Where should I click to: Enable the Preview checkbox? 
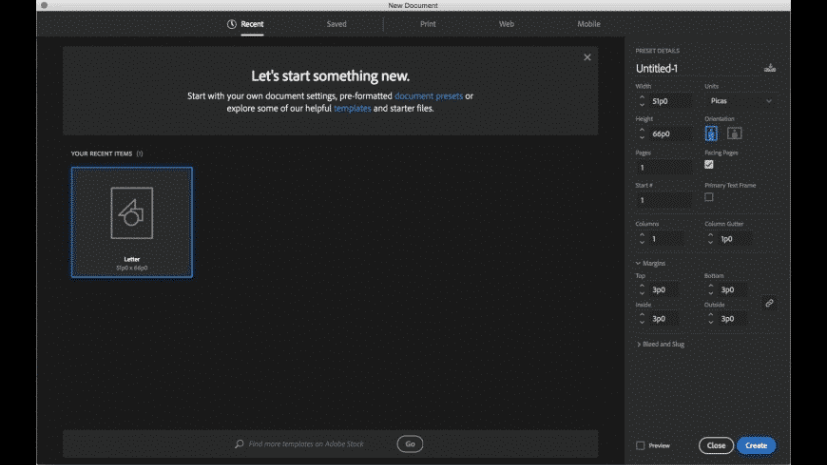[x=641, y=446]
